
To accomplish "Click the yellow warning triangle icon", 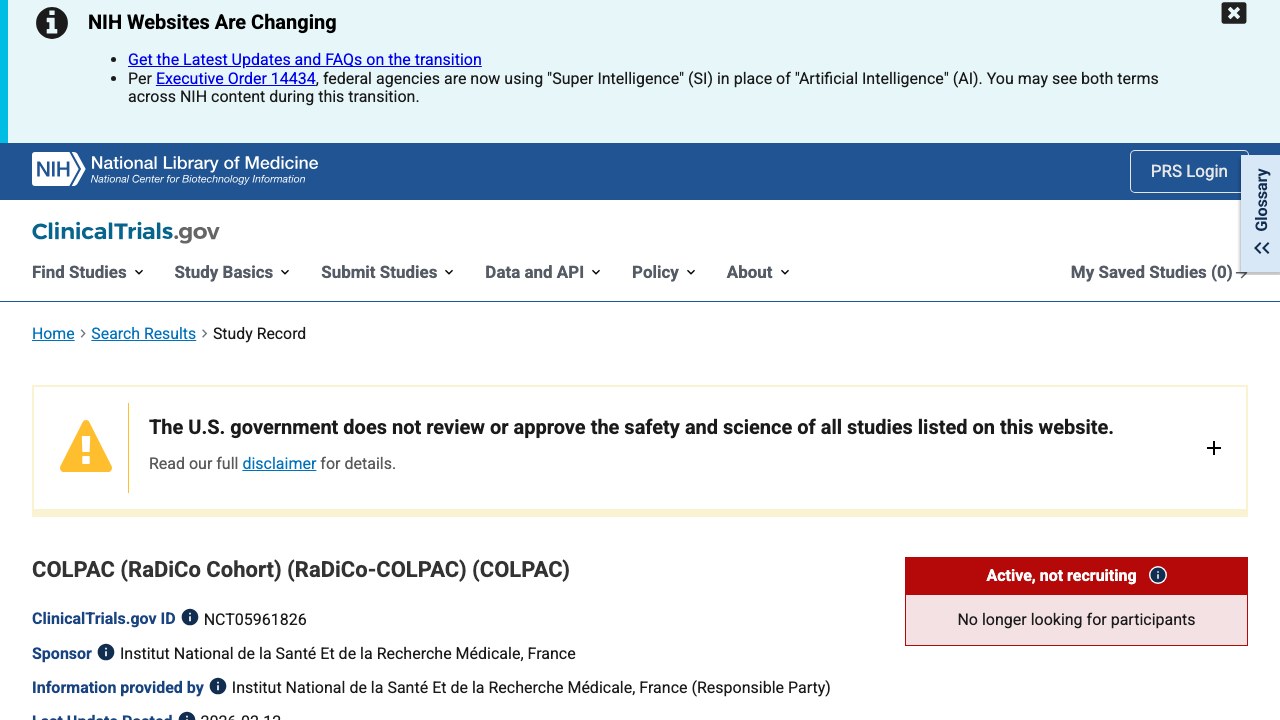I will [x=86, y=446].
